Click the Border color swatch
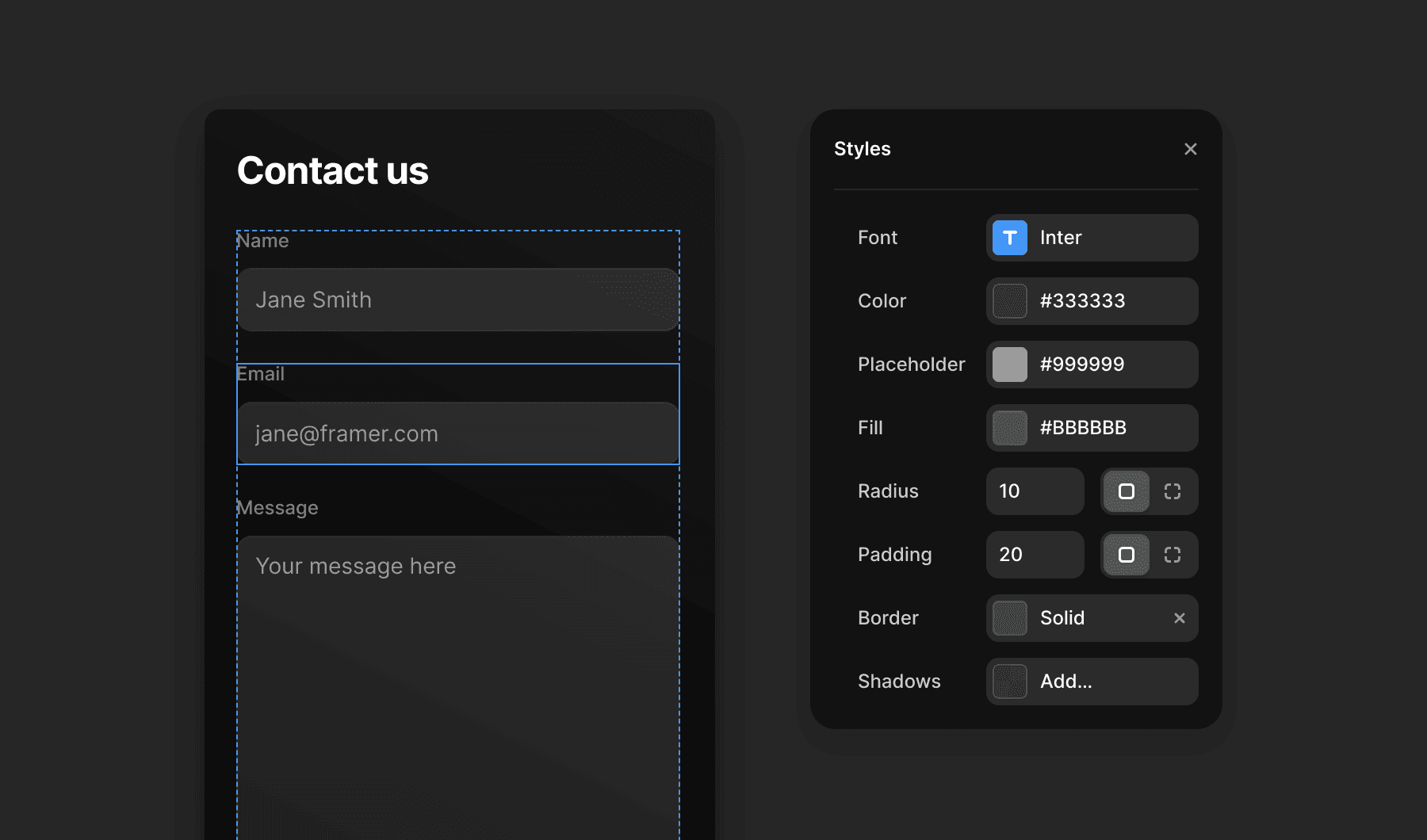 tap(1009, 618)
